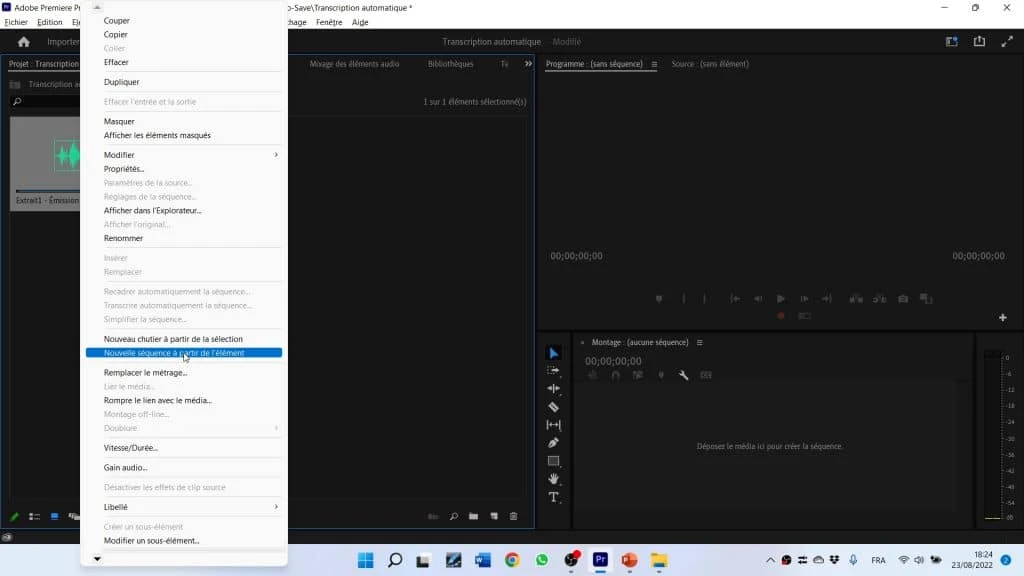This screenshot has height=576, width=1024.
Task: Switch Project panel to icon view
Action: coord(54,517)
